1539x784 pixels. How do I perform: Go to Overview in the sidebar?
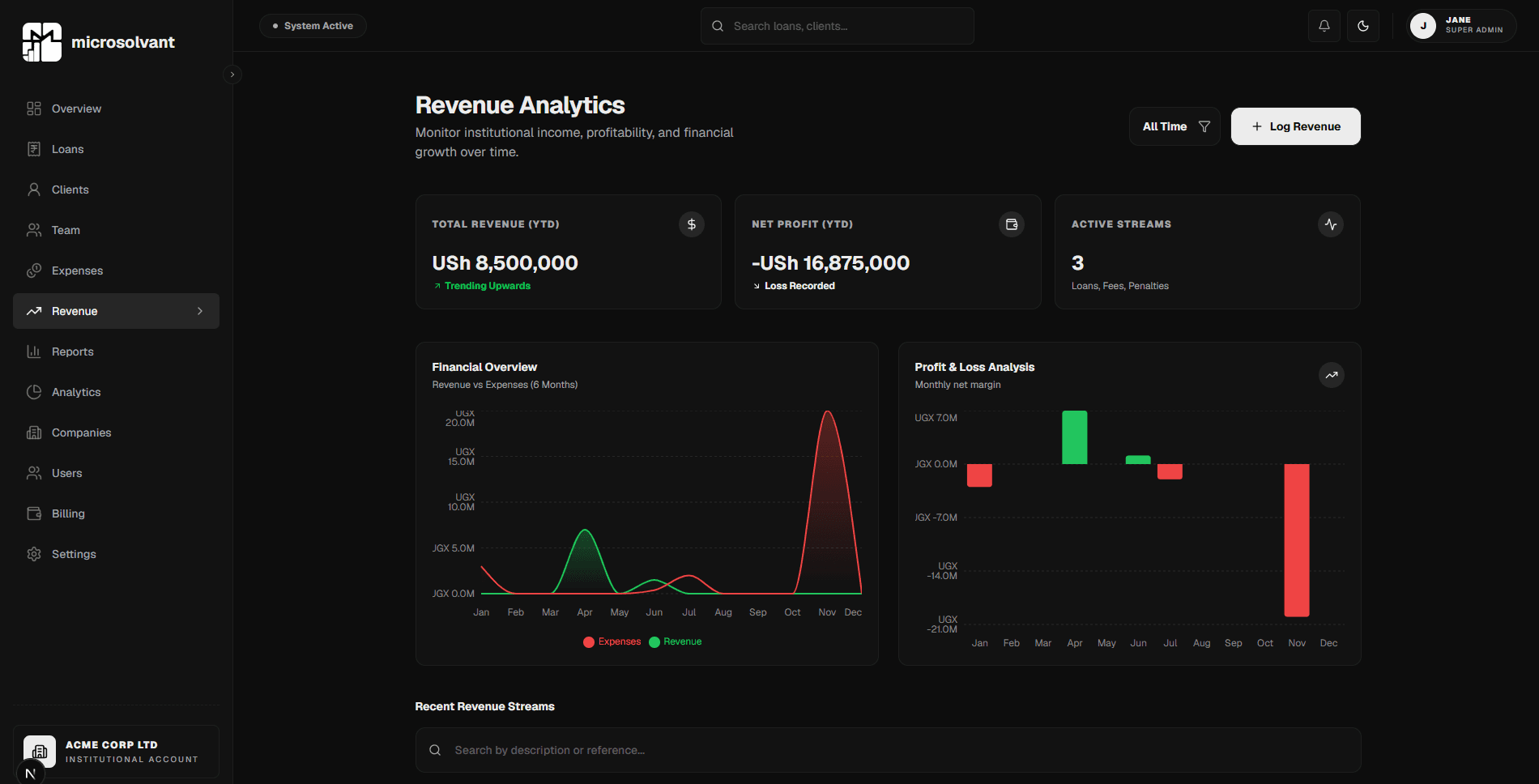point(116,109)
